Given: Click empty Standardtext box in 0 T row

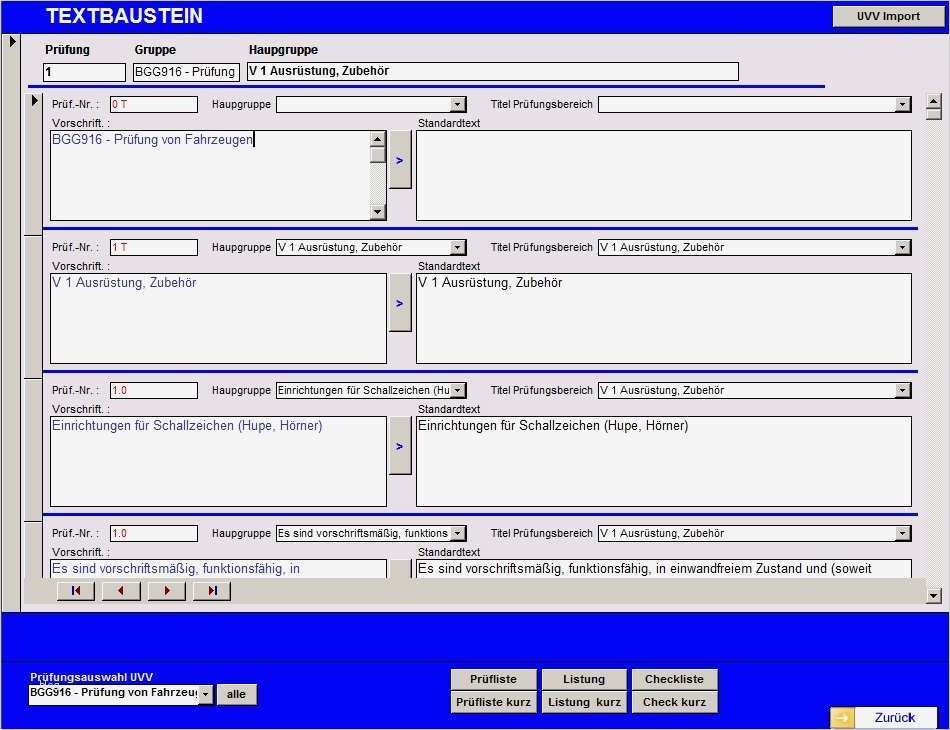Looking at the screenshot, I should pyautogui.click(x=663, y=176).
